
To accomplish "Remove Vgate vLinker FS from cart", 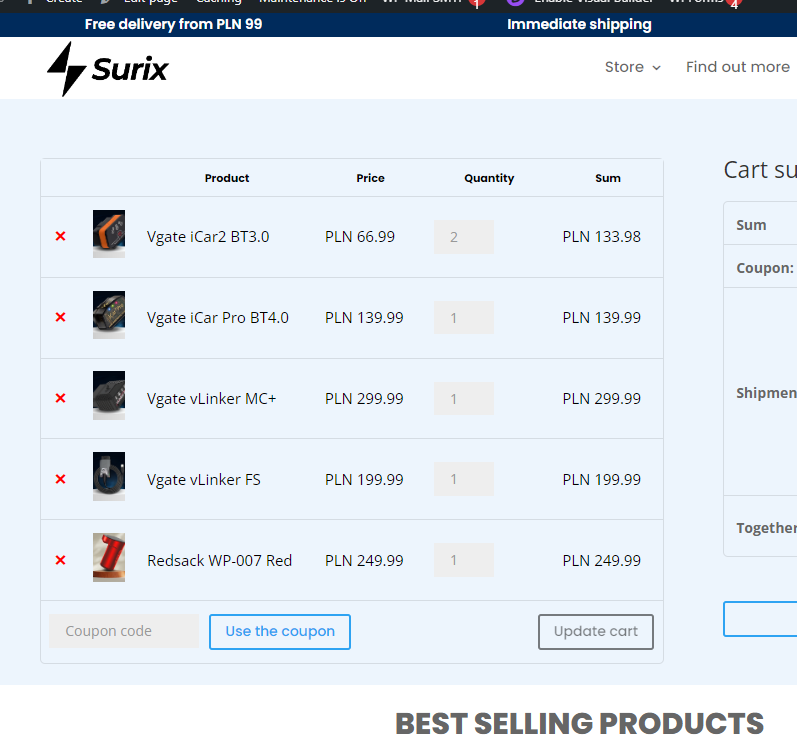I will point(60,479).
